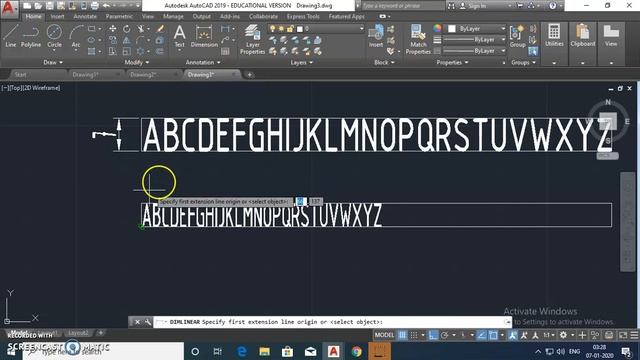Toggle object snap tracking on status bar

[482, 335]
